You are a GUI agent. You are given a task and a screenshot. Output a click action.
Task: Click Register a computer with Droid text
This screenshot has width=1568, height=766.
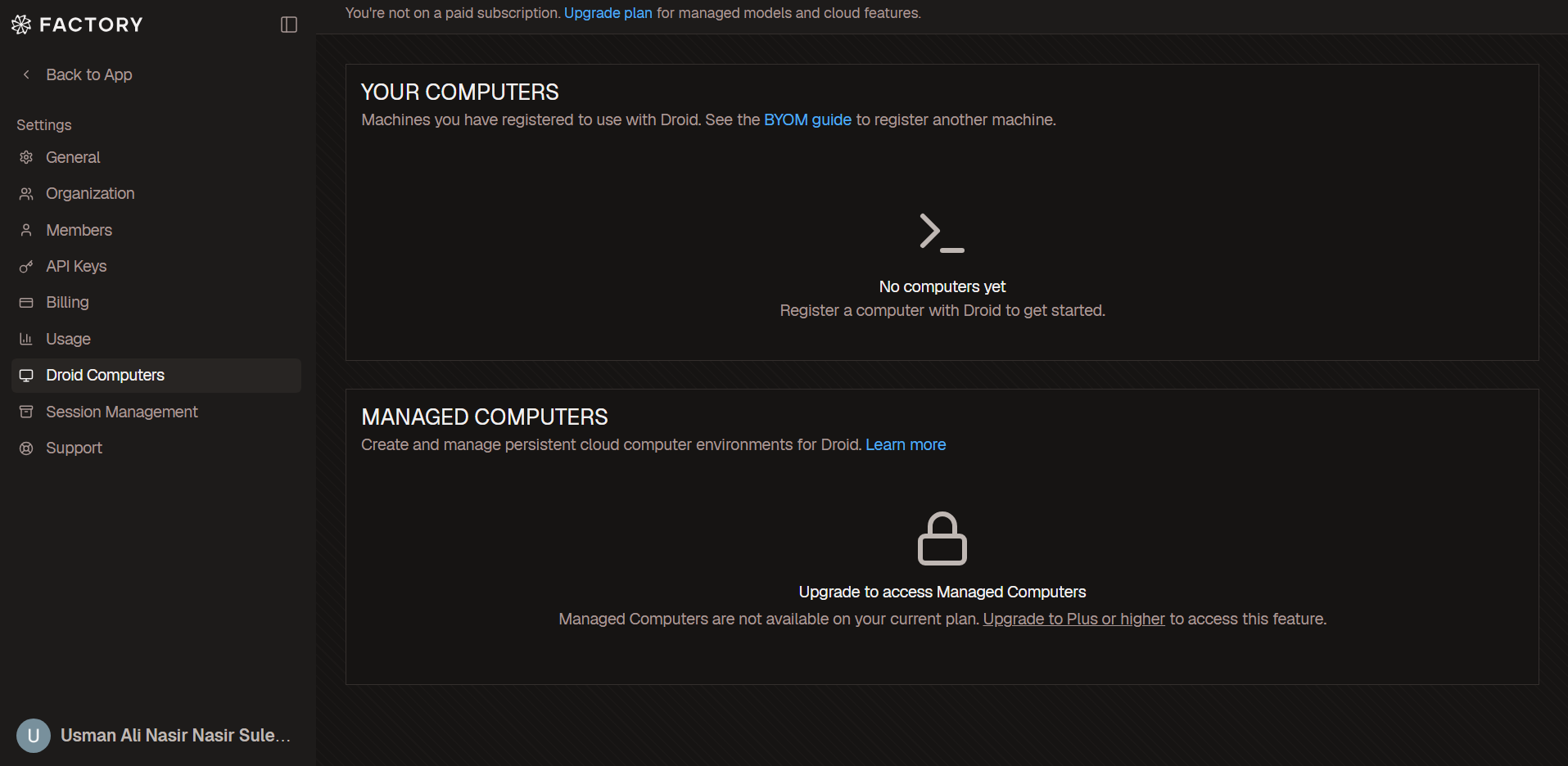[x=942, y=310]
